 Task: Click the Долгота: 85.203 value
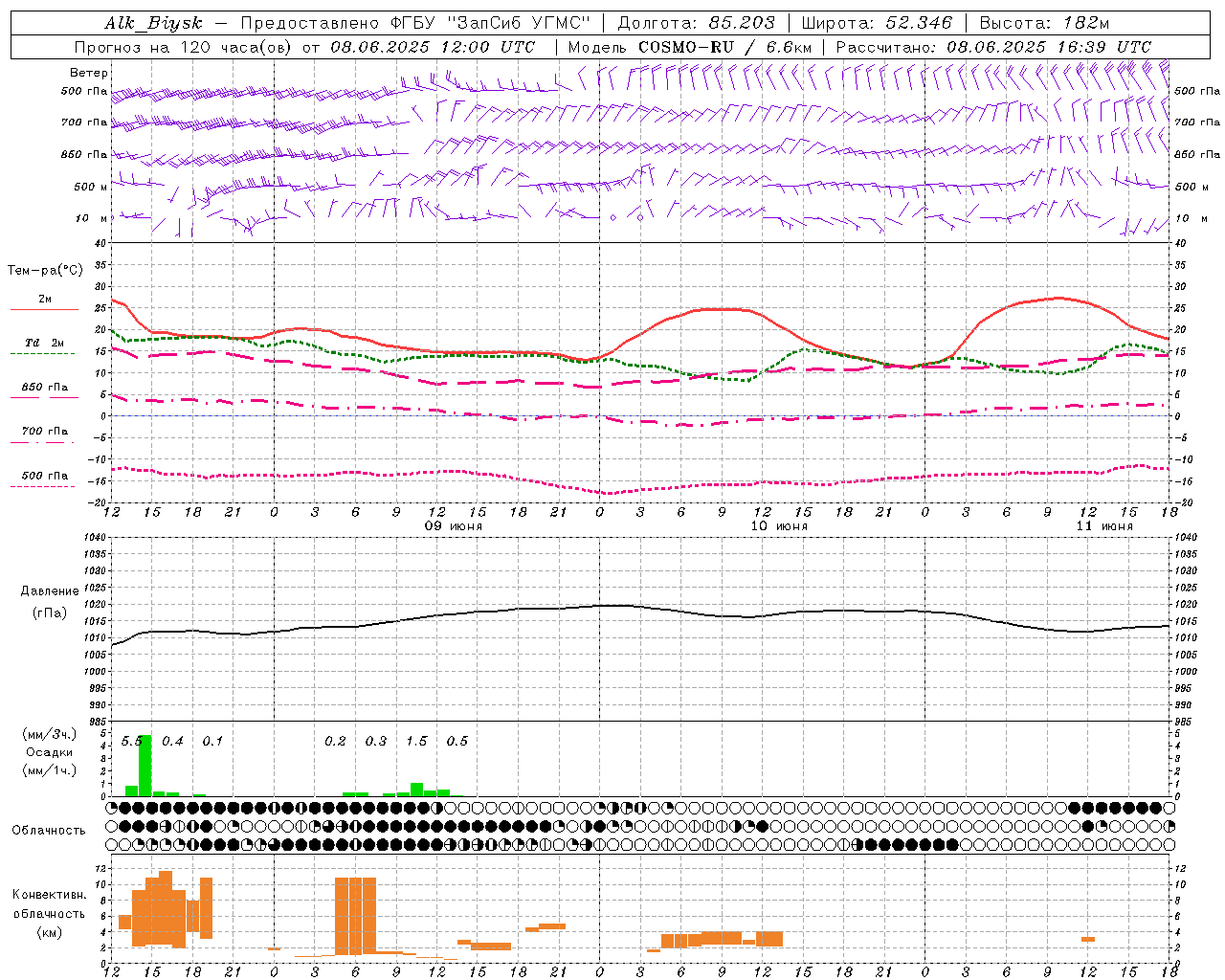coord(696,23)
